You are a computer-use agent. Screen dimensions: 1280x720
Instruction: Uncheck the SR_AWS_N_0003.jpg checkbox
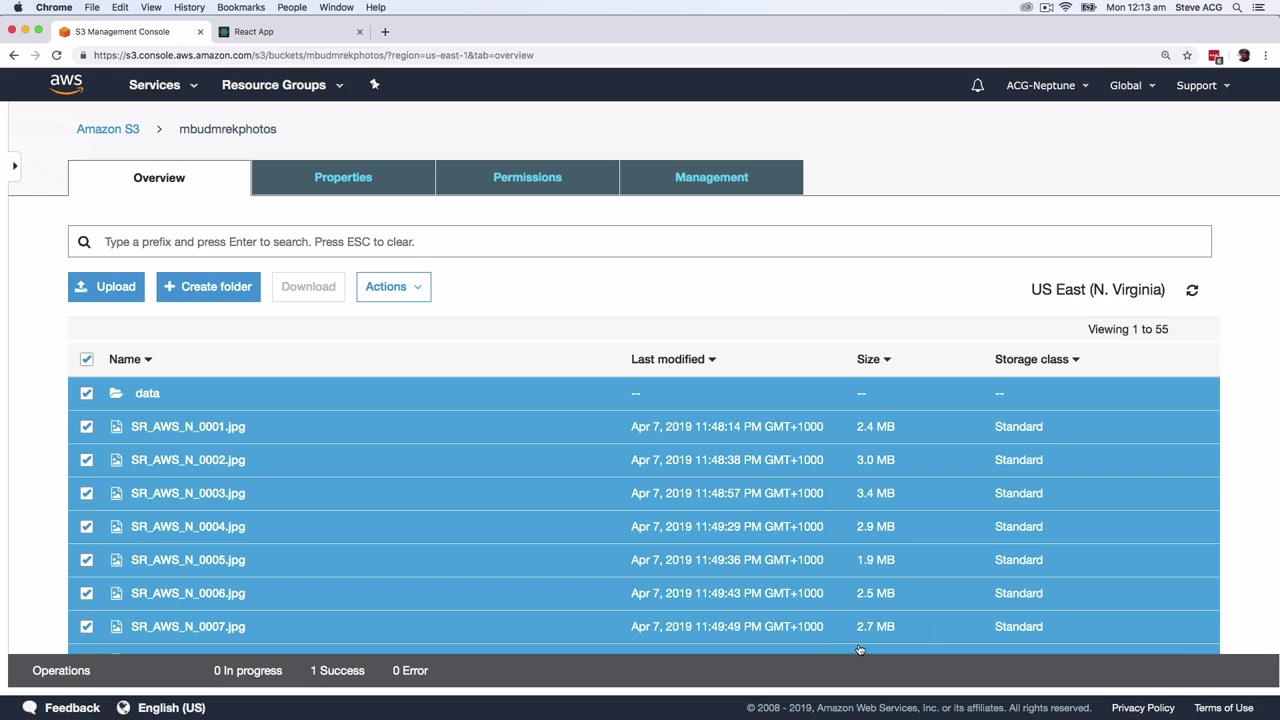(87, 493)
